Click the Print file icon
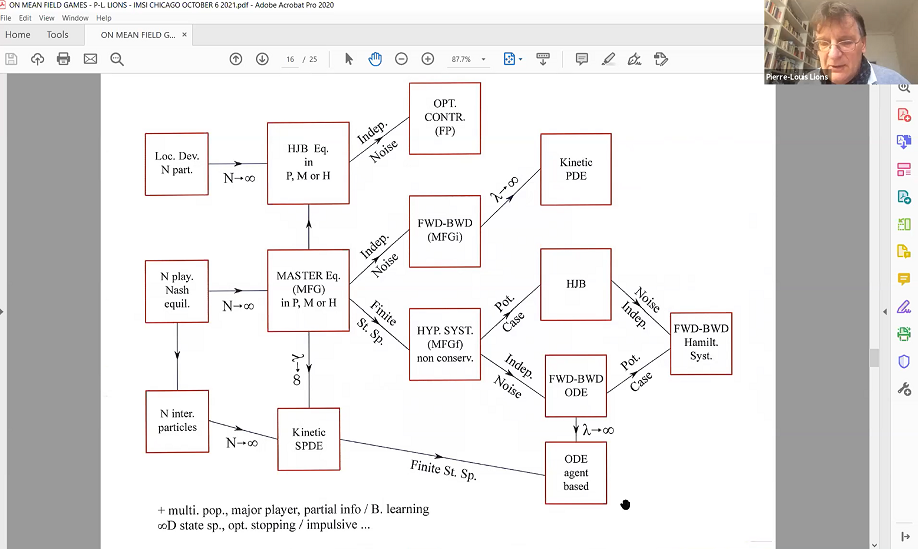The height and width of the screenshot is (549, 918). point(64,59)
